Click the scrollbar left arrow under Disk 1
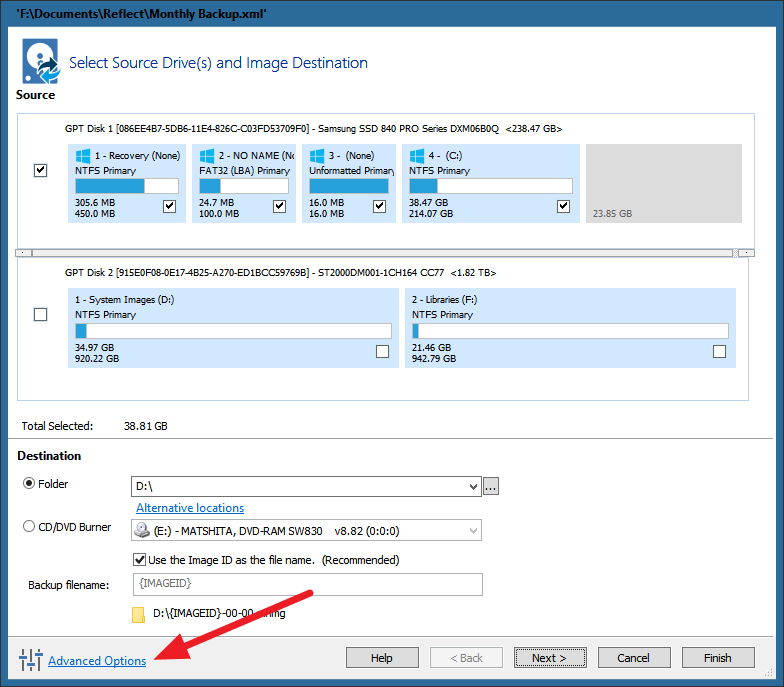This screenshot has height=687, width=784. pyautogui.click(x=24, y=253)
